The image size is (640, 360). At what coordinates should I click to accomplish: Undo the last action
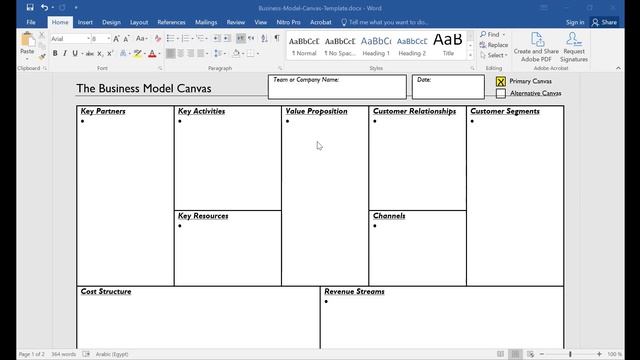(x=44, y=7)
